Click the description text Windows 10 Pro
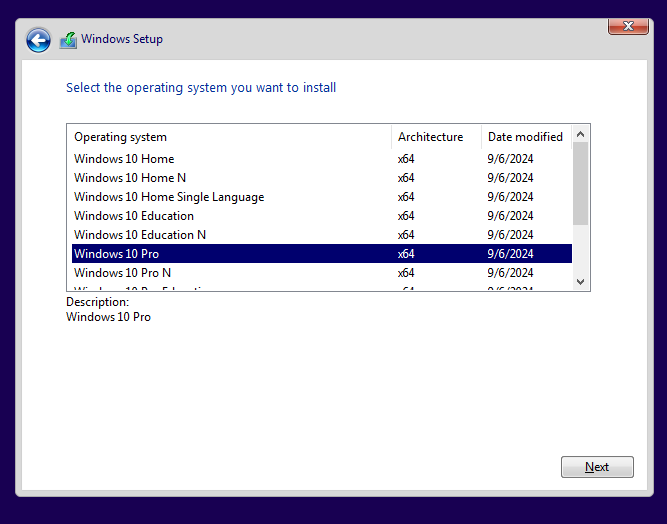The width and height of the screenshot is (667, 524). coord(108,317)
